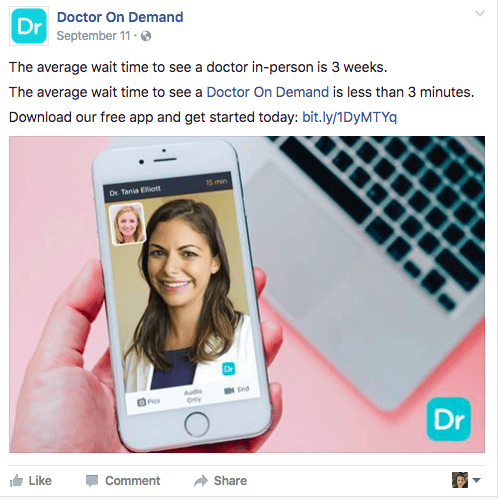Click the camera Pics icon on phone
This screenshot has width=498, height=499.
(x=141, y=402)
